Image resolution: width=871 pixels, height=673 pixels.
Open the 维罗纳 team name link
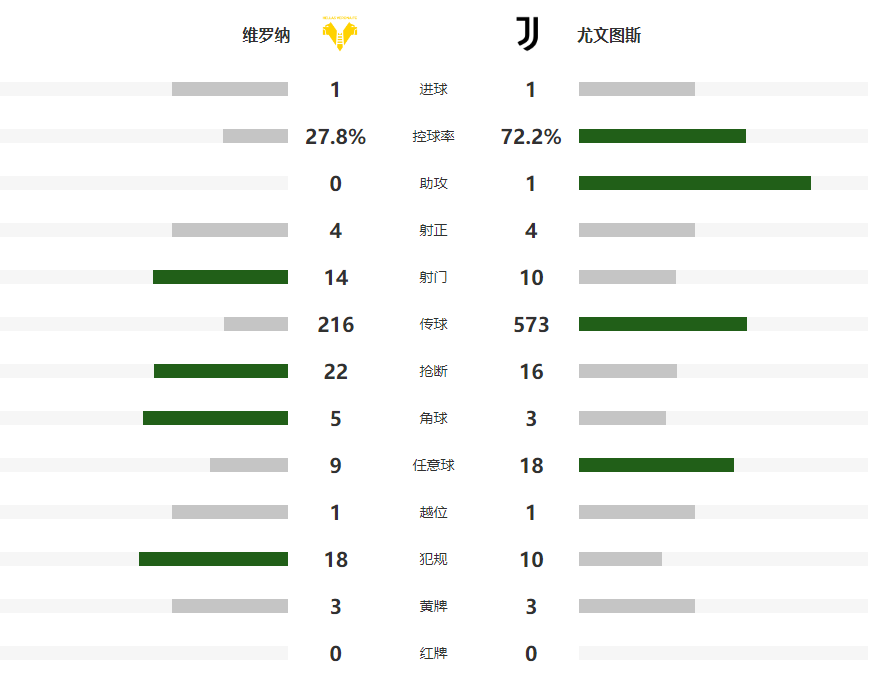[x=266, y=35]
